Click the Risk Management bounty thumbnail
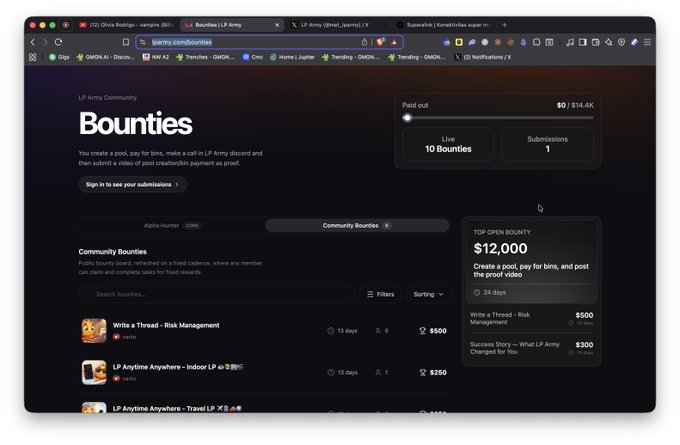 coord(94,331)
